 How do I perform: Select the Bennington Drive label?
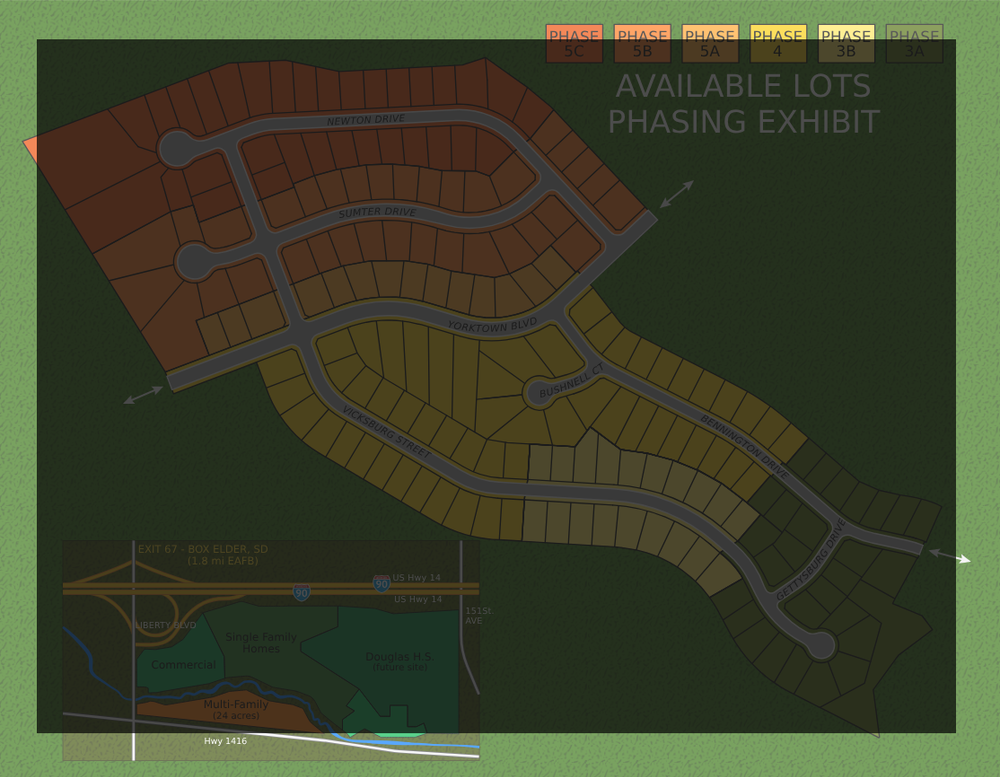point(744,446)
